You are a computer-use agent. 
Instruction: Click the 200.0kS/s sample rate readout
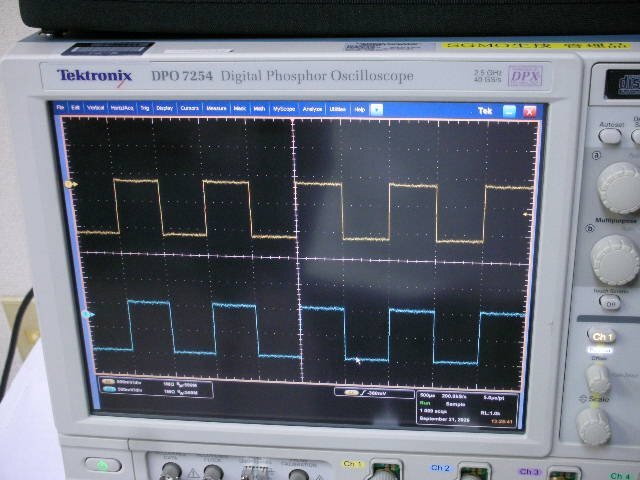454,396
